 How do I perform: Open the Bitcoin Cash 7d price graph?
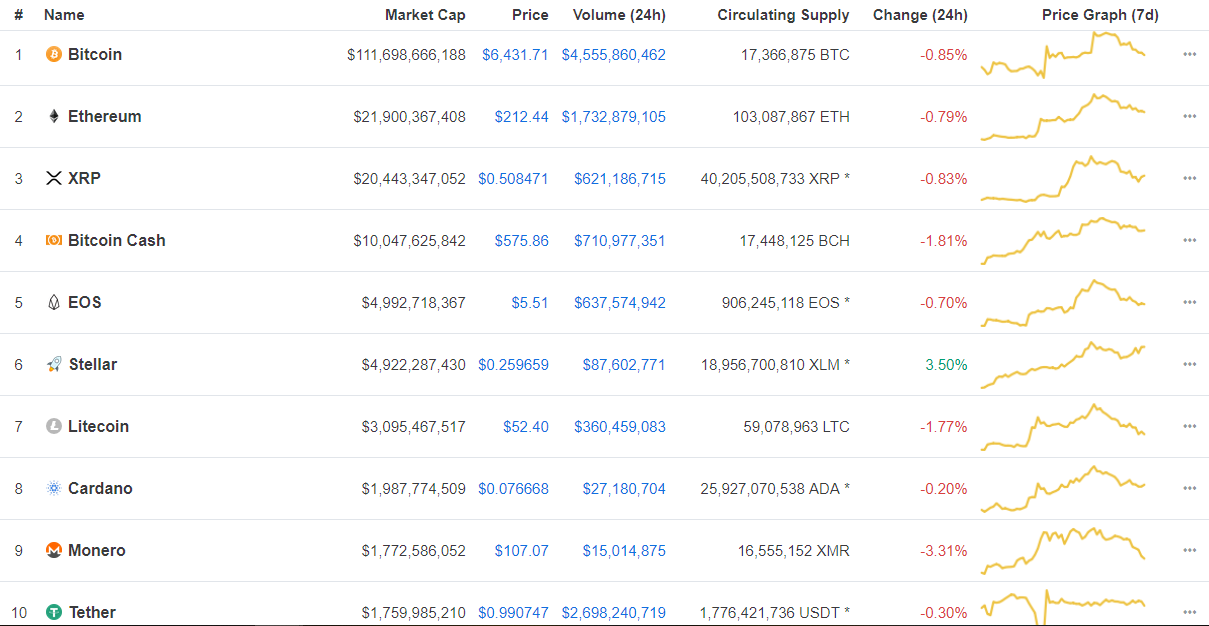1063,241
